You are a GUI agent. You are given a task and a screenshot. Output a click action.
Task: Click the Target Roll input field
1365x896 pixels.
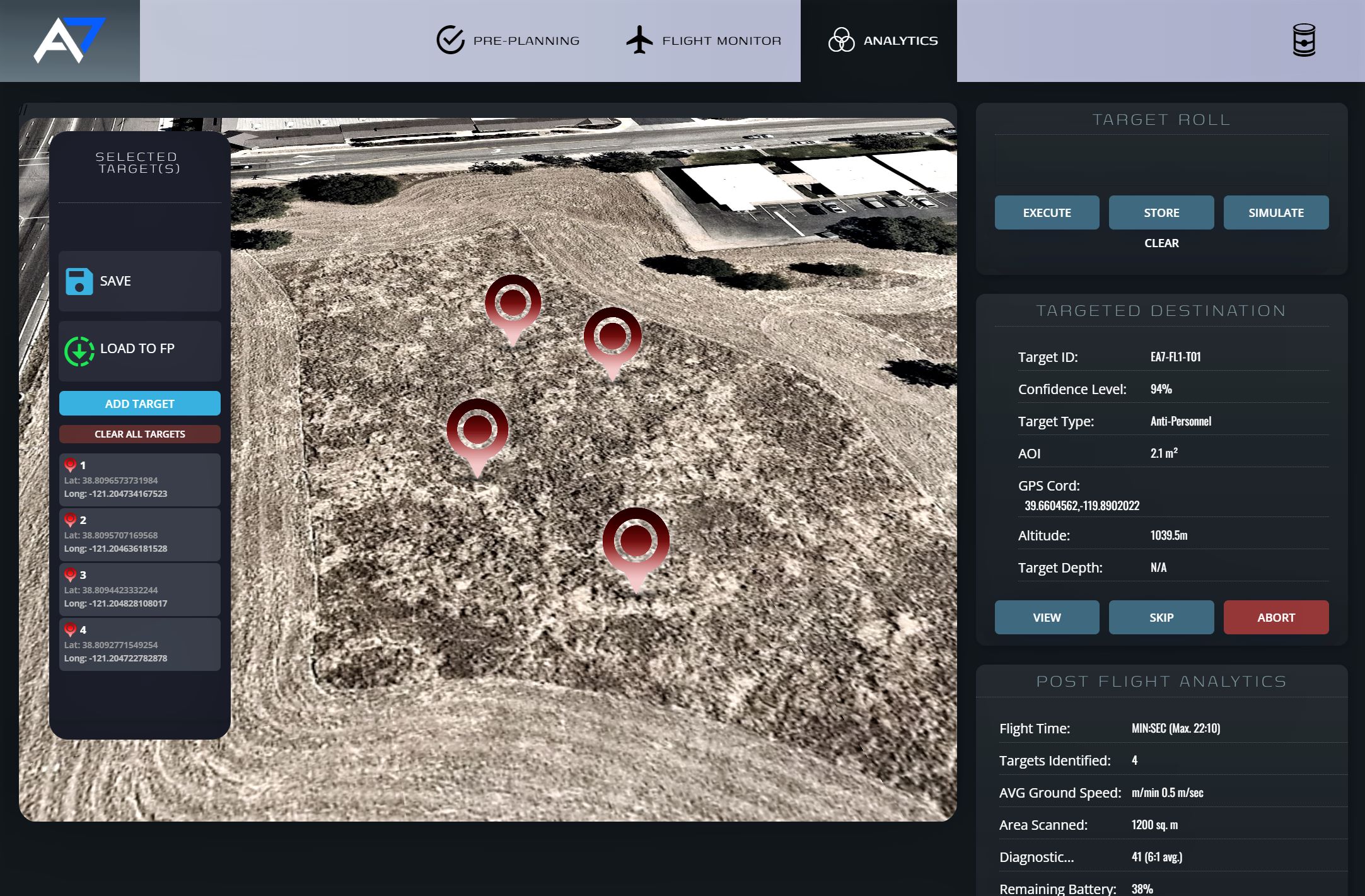(1161, 160)
